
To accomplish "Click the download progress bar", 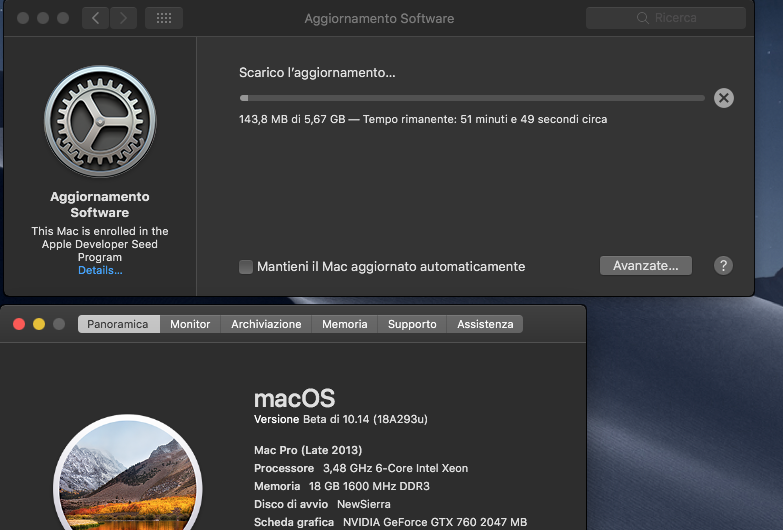I will coord(472,98).
